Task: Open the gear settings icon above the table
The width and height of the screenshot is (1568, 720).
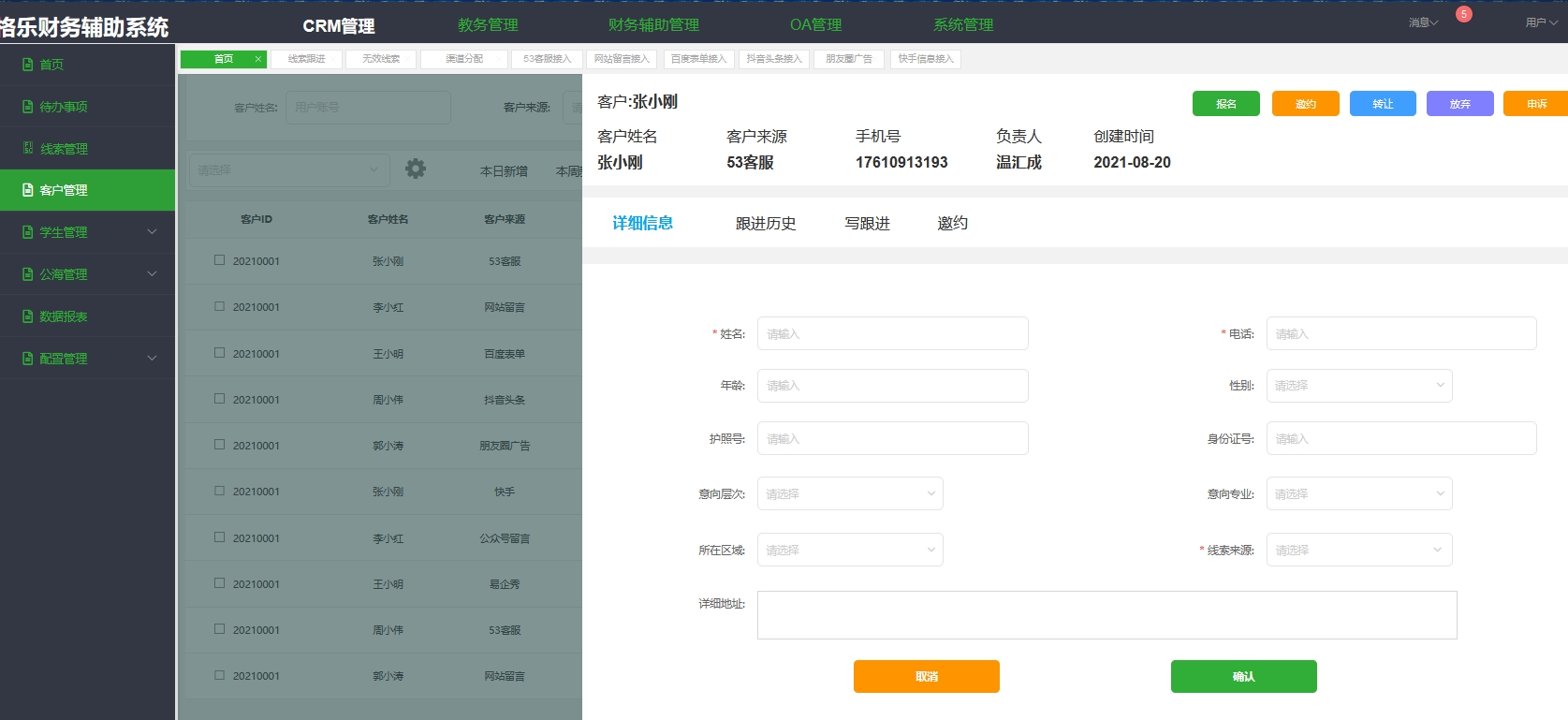Action: (x=416, y=169)
